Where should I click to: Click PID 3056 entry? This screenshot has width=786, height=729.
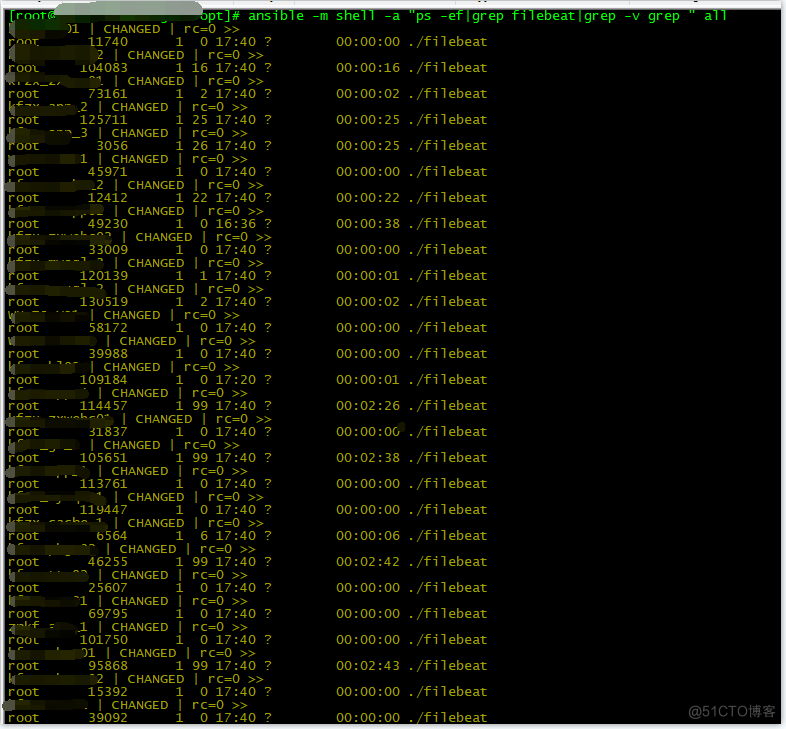pos(112,146)
